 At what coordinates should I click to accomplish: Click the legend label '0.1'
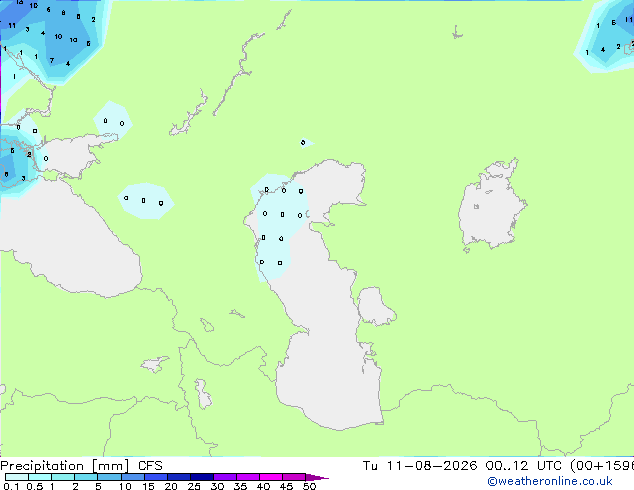[11, 486]
